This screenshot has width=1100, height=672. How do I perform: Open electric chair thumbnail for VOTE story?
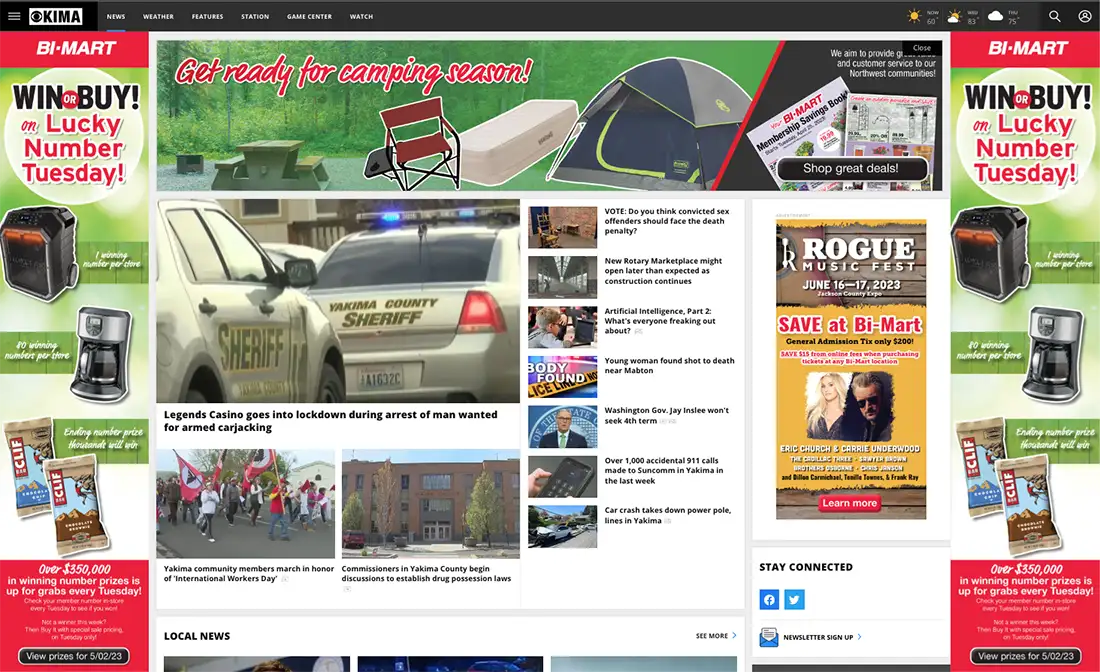click(x=563, y=227)
